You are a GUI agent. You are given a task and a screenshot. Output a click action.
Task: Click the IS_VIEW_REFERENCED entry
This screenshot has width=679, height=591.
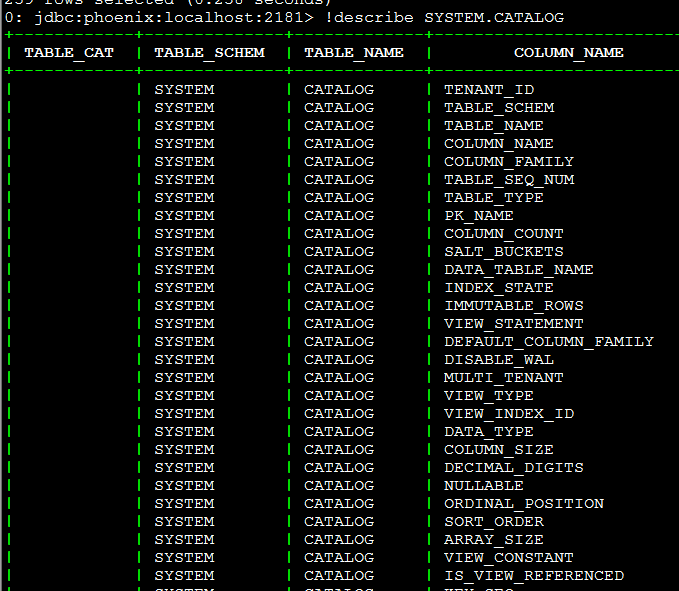click(x=534, y=575)
